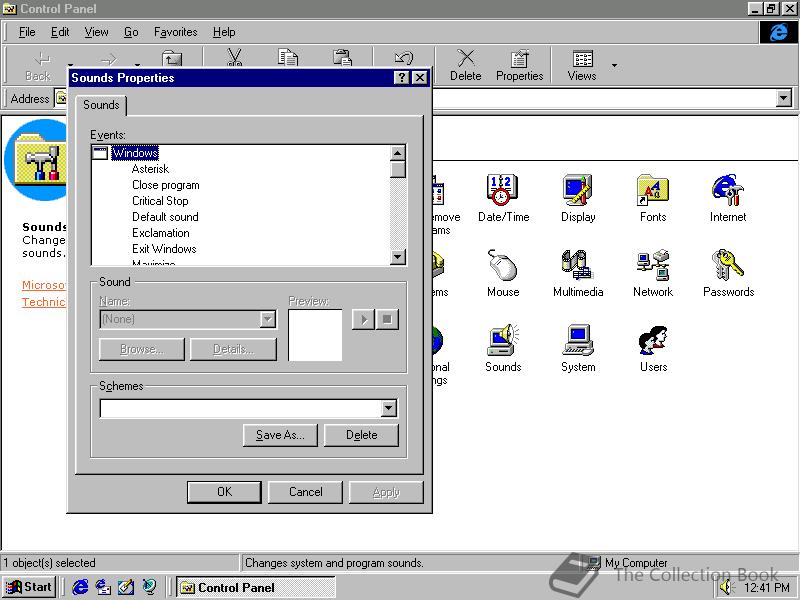Open the Back button history dropdown arrow
This screenshot has height=600, width=800.
tap(70, 65)
